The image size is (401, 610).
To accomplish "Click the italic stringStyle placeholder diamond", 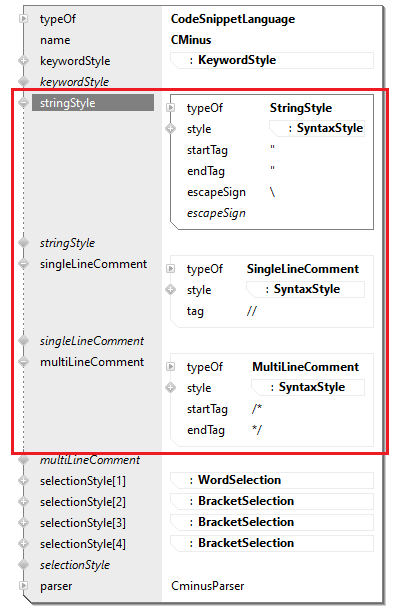I will pyautogui.click(x=24, y=242).
